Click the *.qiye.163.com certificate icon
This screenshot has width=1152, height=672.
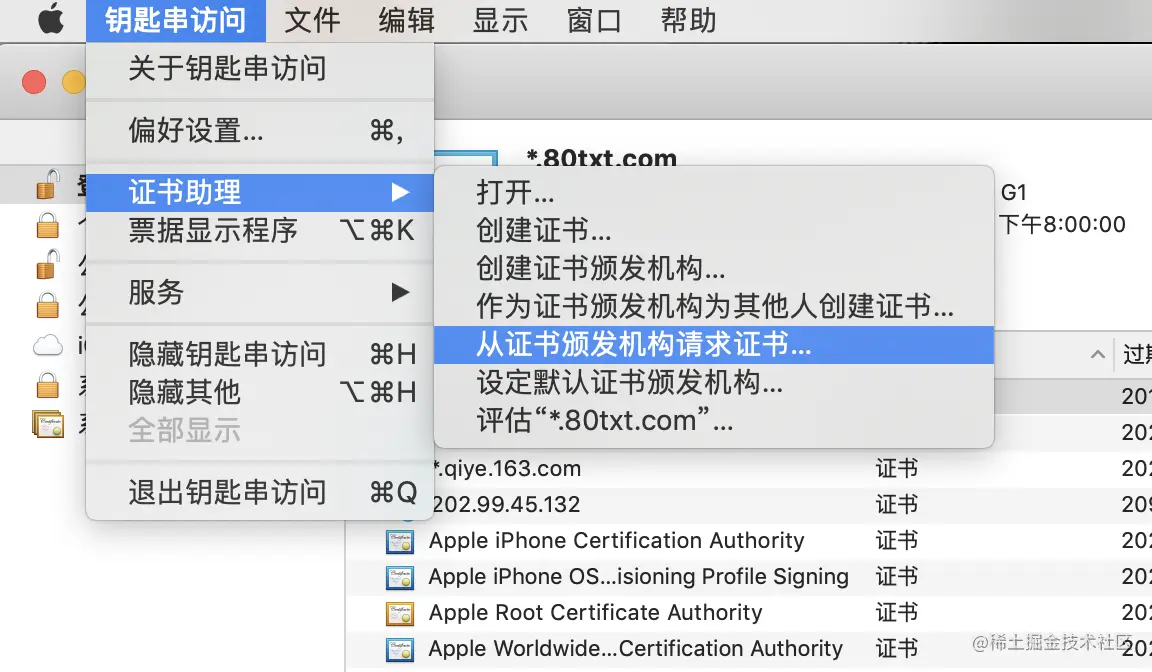(400, 468)
